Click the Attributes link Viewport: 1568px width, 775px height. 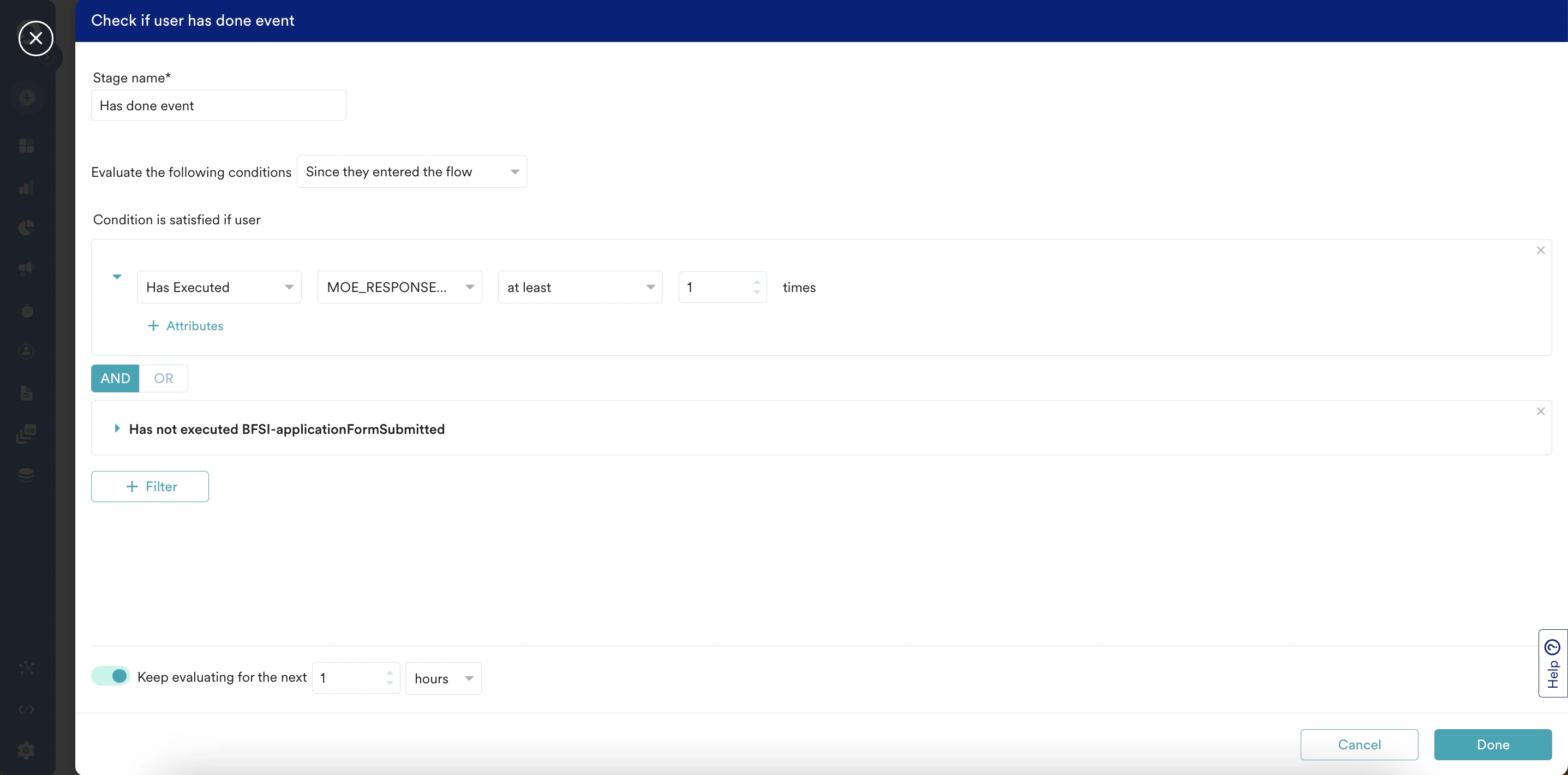click(x=185, y=326)
